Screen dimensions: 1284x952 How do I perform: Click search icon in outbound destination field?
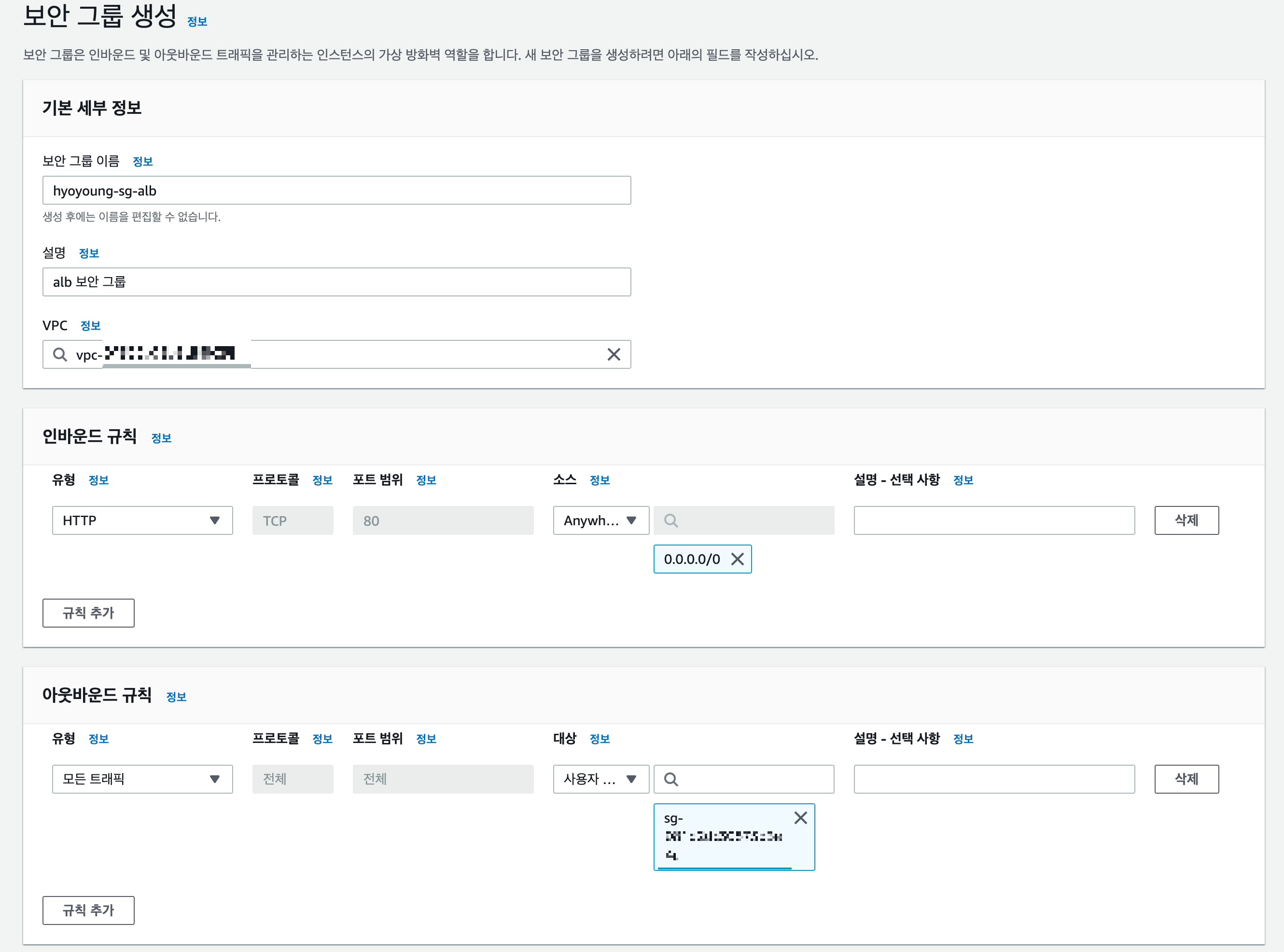(x=670, y=779)
